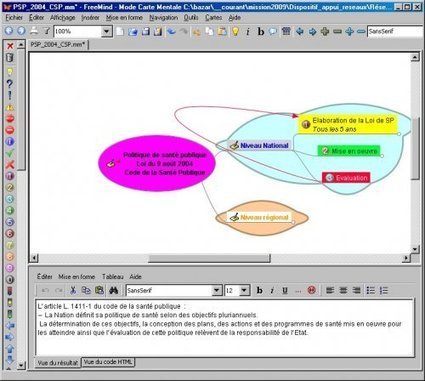Click the light bulb idea icon in top toolbar

coord(235,31)
